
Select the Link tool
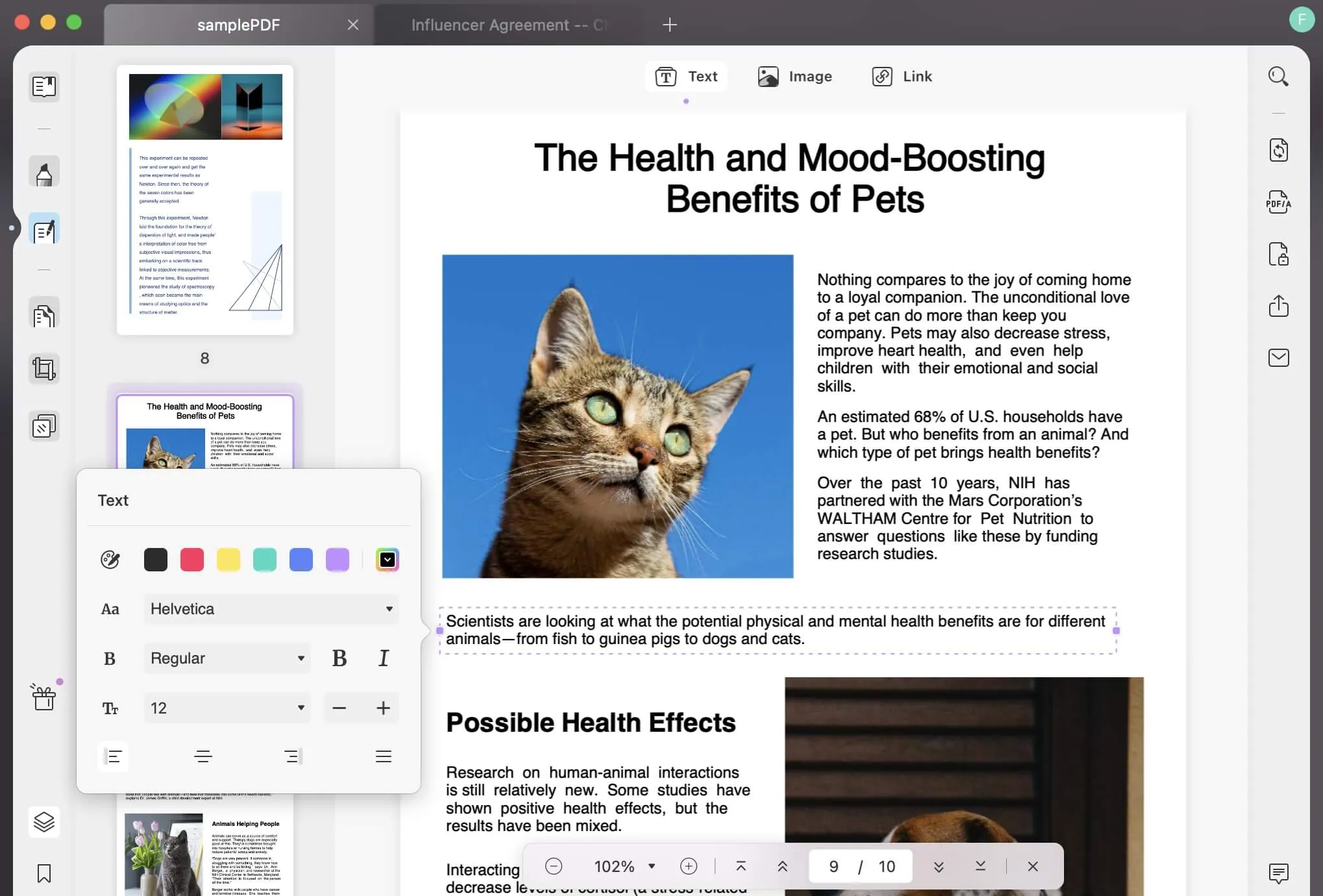tap(900, 76)
